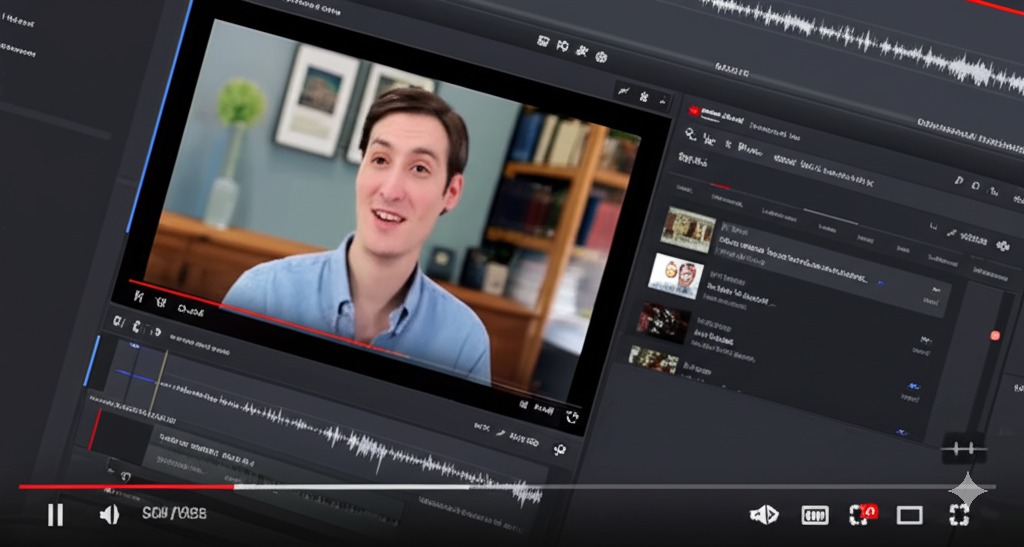Switch to theater mode rectangle icon
The width and height of the screenshot is (1024, 547).
pyautogui.click(x=909, y=516)
